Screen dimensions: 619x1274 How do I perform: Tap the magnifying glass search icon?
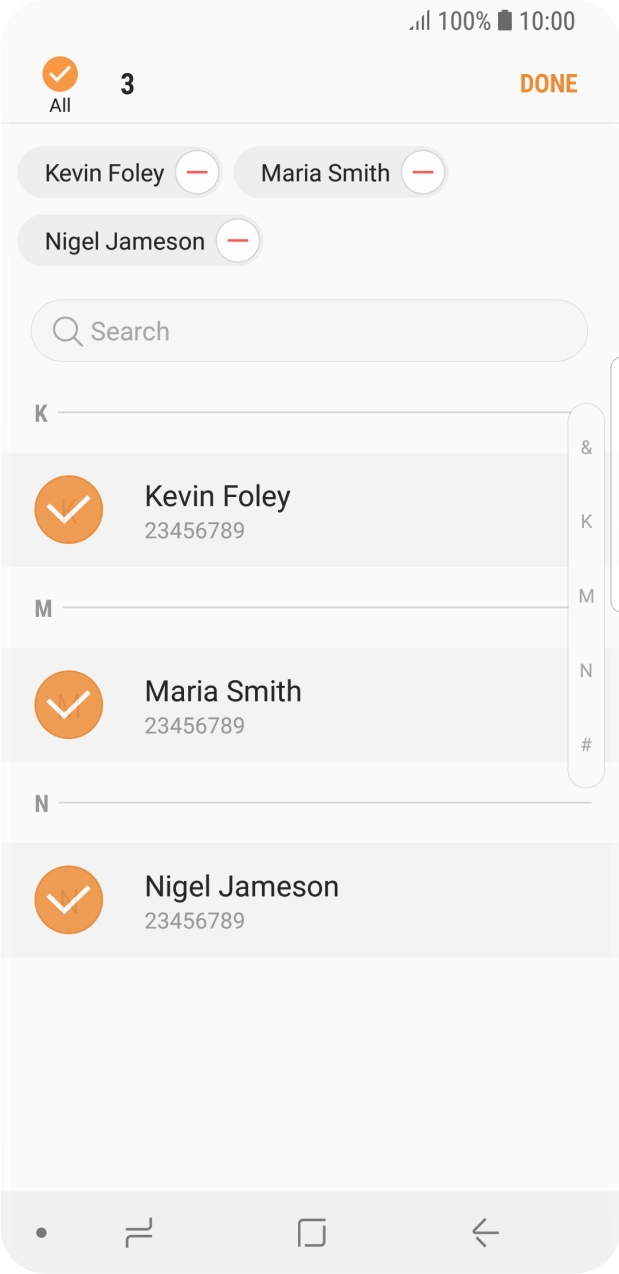(68, 331)
